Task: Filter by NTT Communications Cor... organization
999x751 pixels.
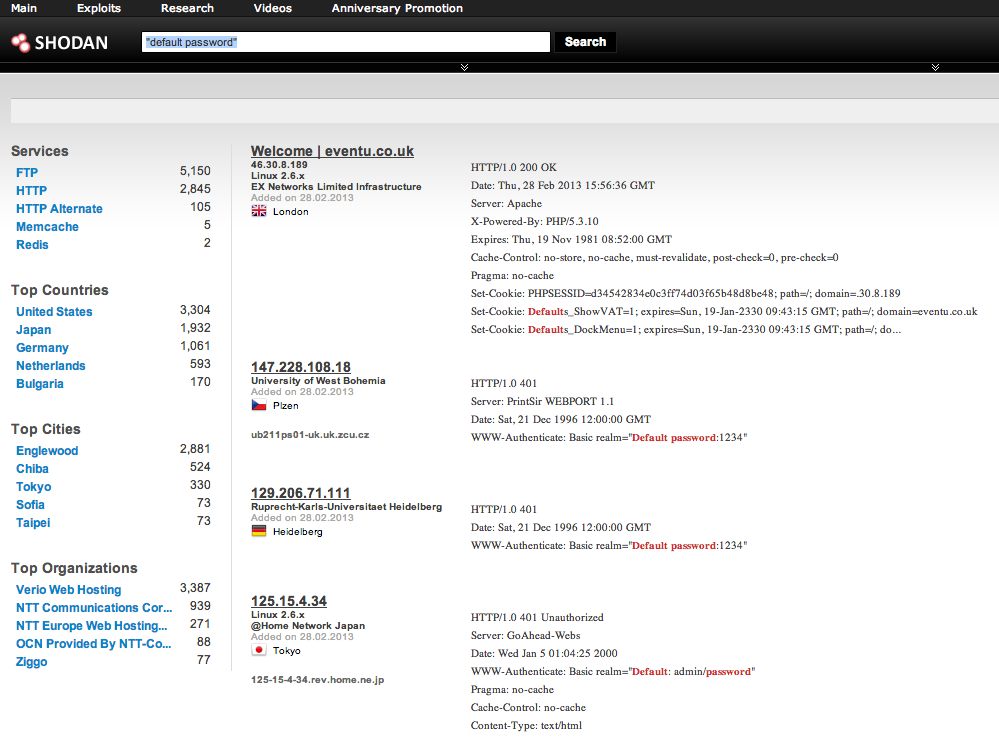Action: [94, 608]
